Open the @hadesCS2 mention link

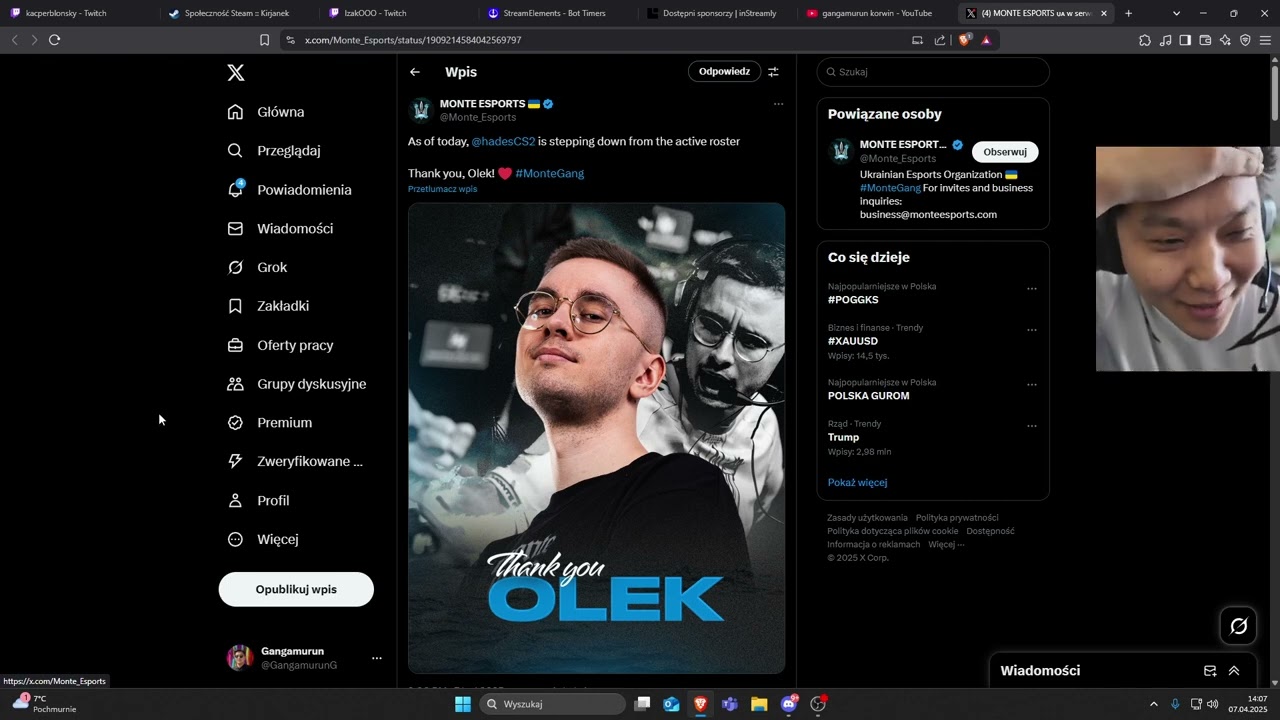coord(503,142)
